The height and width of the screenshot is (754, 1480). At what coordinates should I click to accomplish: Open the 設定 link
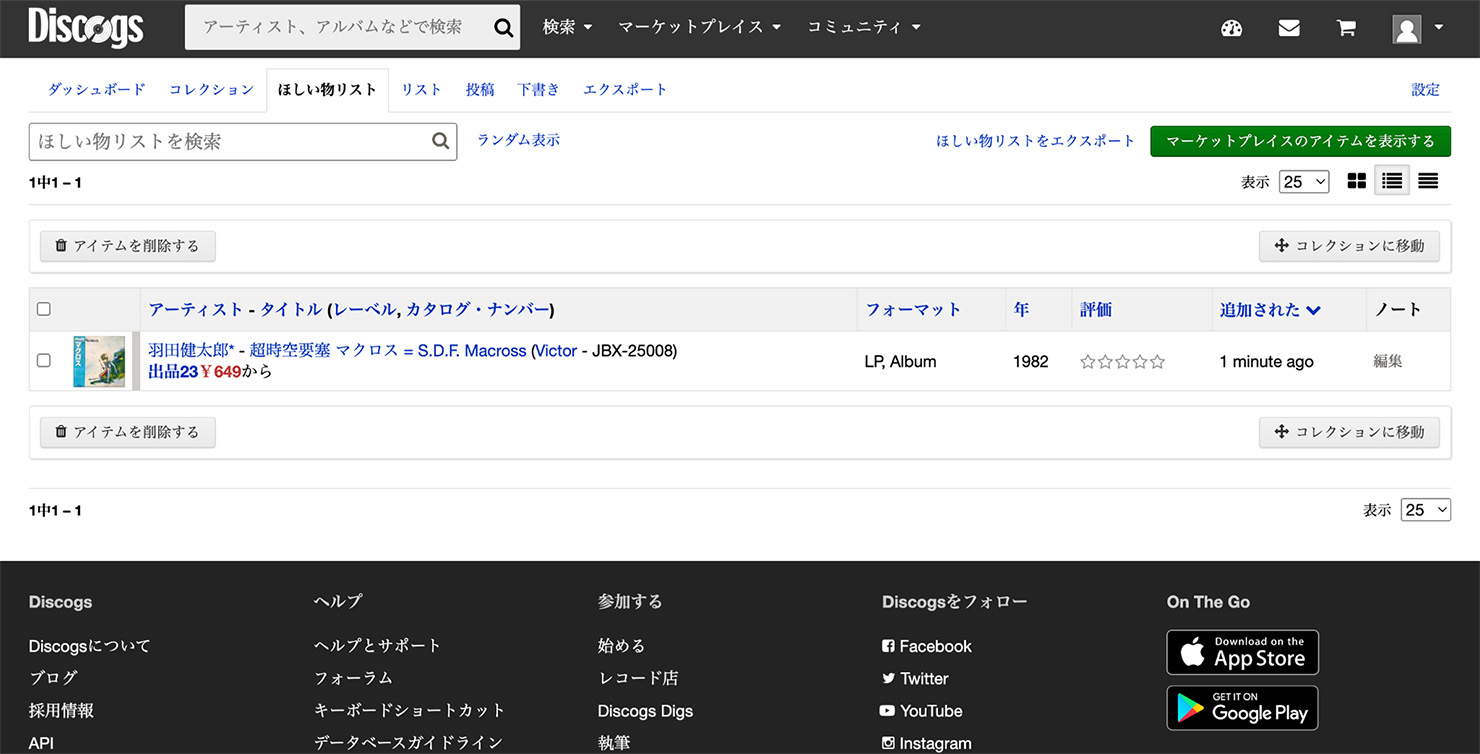coord(1426,89)
